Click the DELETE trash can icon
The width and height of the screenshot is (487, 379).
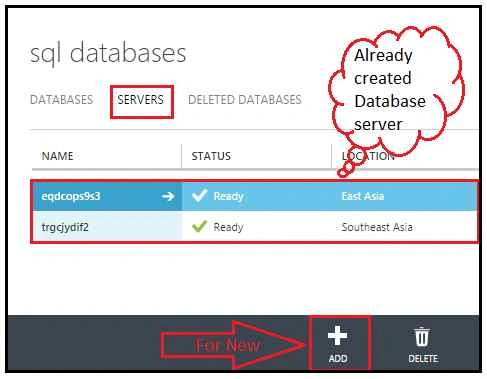422,337
